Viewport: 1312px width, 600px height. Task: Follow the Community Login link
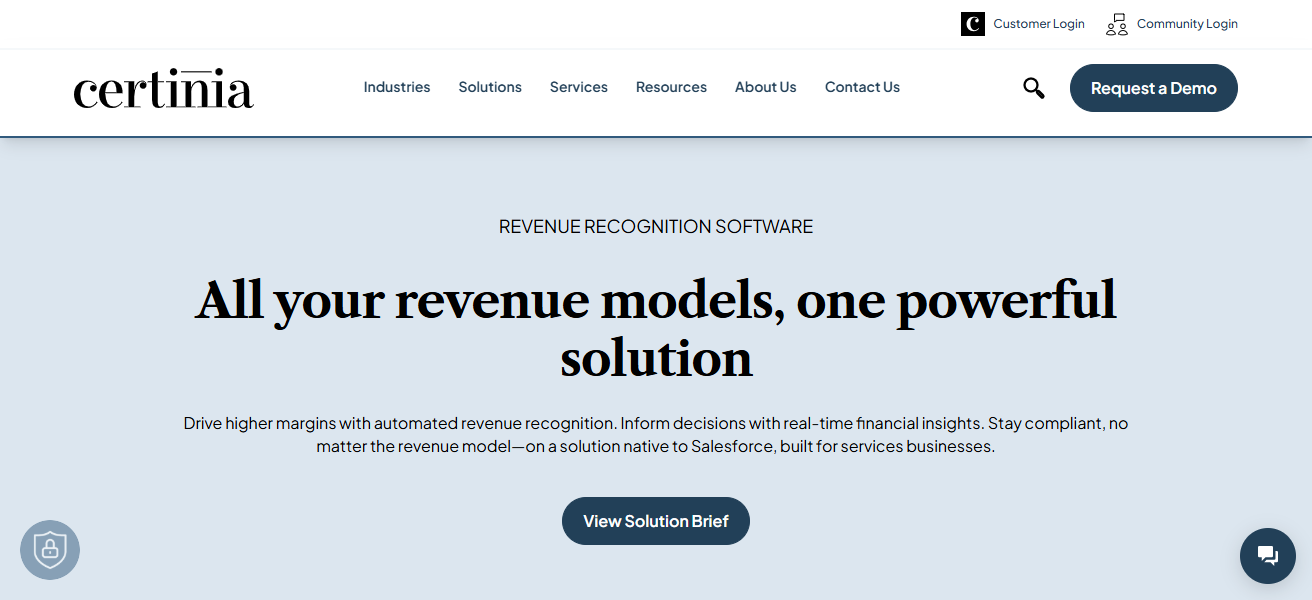pyautogui.click(x=1187, y=24)
